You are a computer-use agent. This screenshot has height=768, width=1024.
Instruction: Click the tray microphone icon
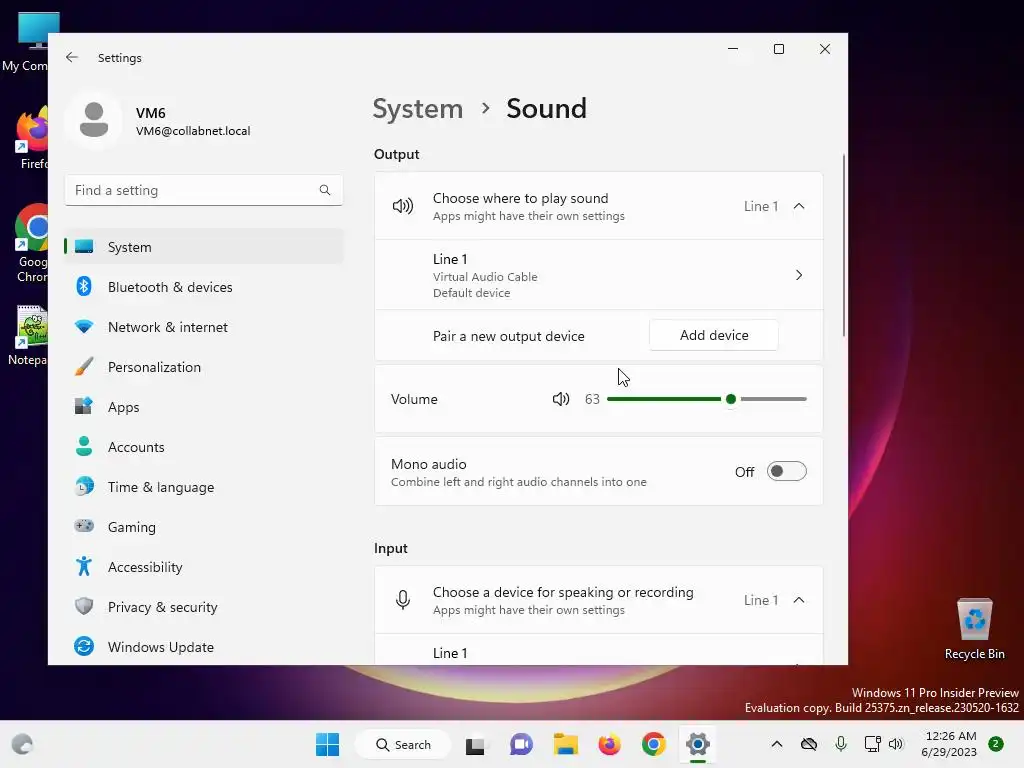[841, 744]
